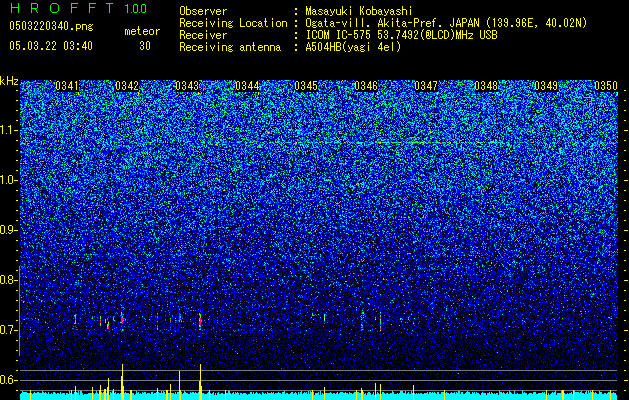
Task: Click the 1.1 frequency axis label
Action: click(9, 130)
